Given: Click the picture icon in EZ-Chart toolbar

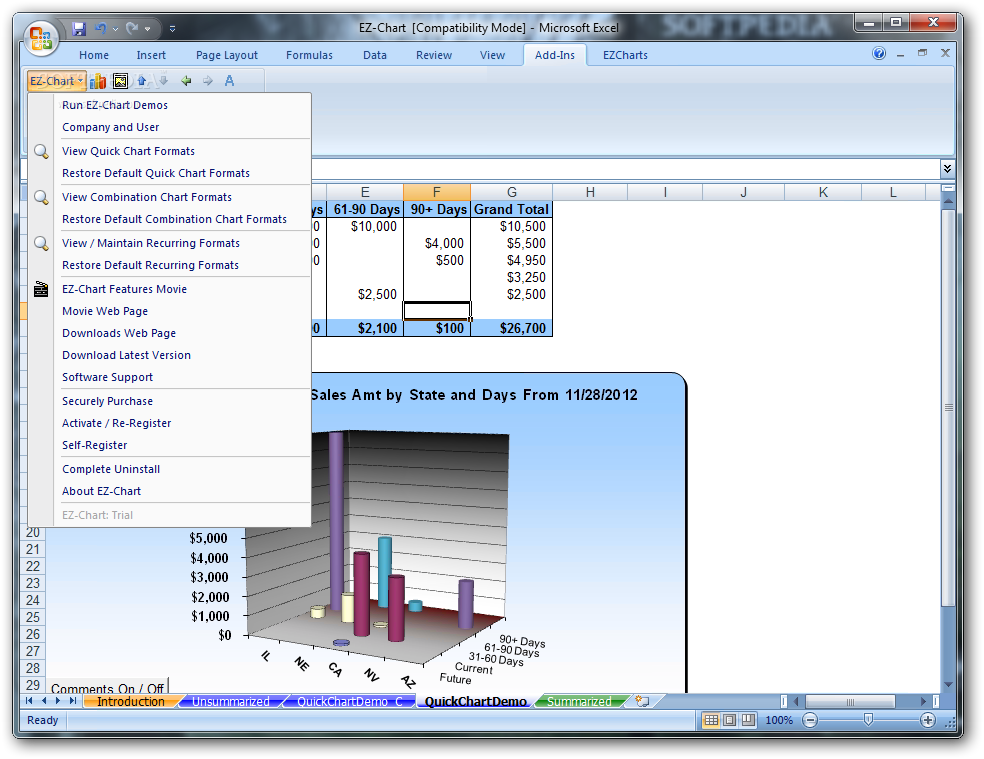Looking at the screenshot, I should (120, 81).
